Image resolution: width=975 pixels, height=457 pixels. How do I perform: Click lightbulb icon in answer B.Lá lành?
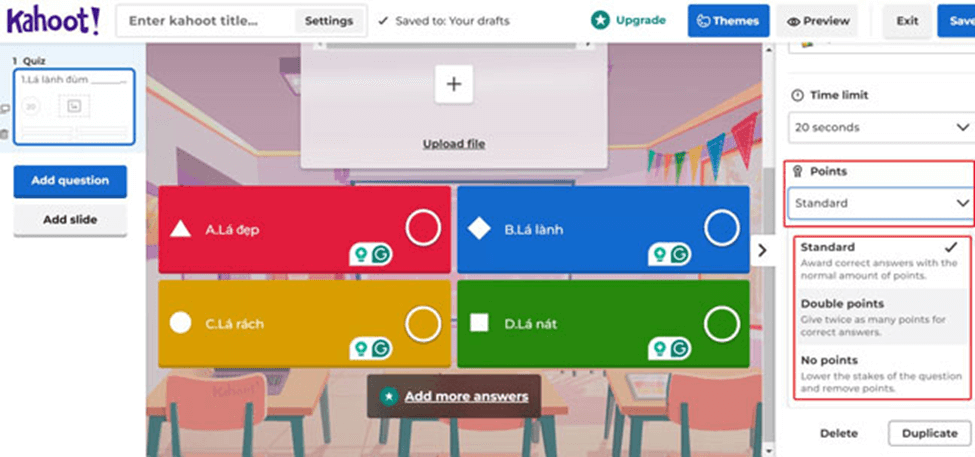tap(660, 254)
